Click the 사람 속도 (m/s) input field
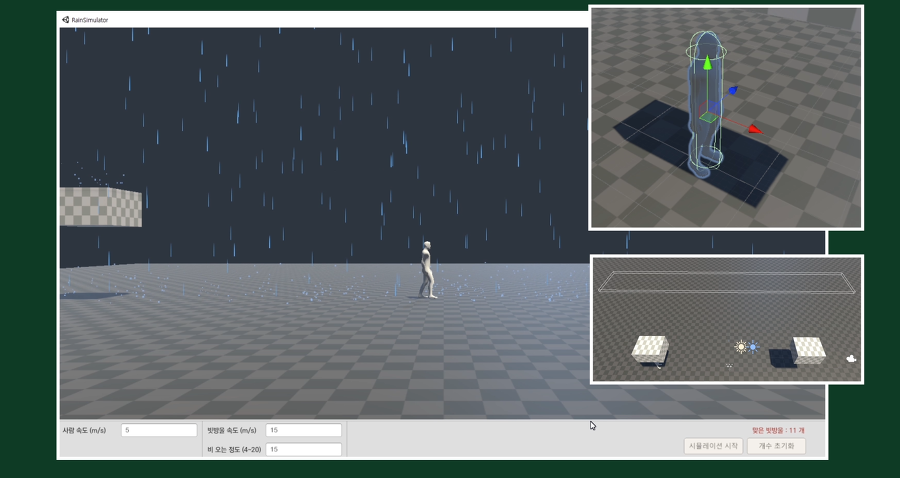 click(159, 430)
